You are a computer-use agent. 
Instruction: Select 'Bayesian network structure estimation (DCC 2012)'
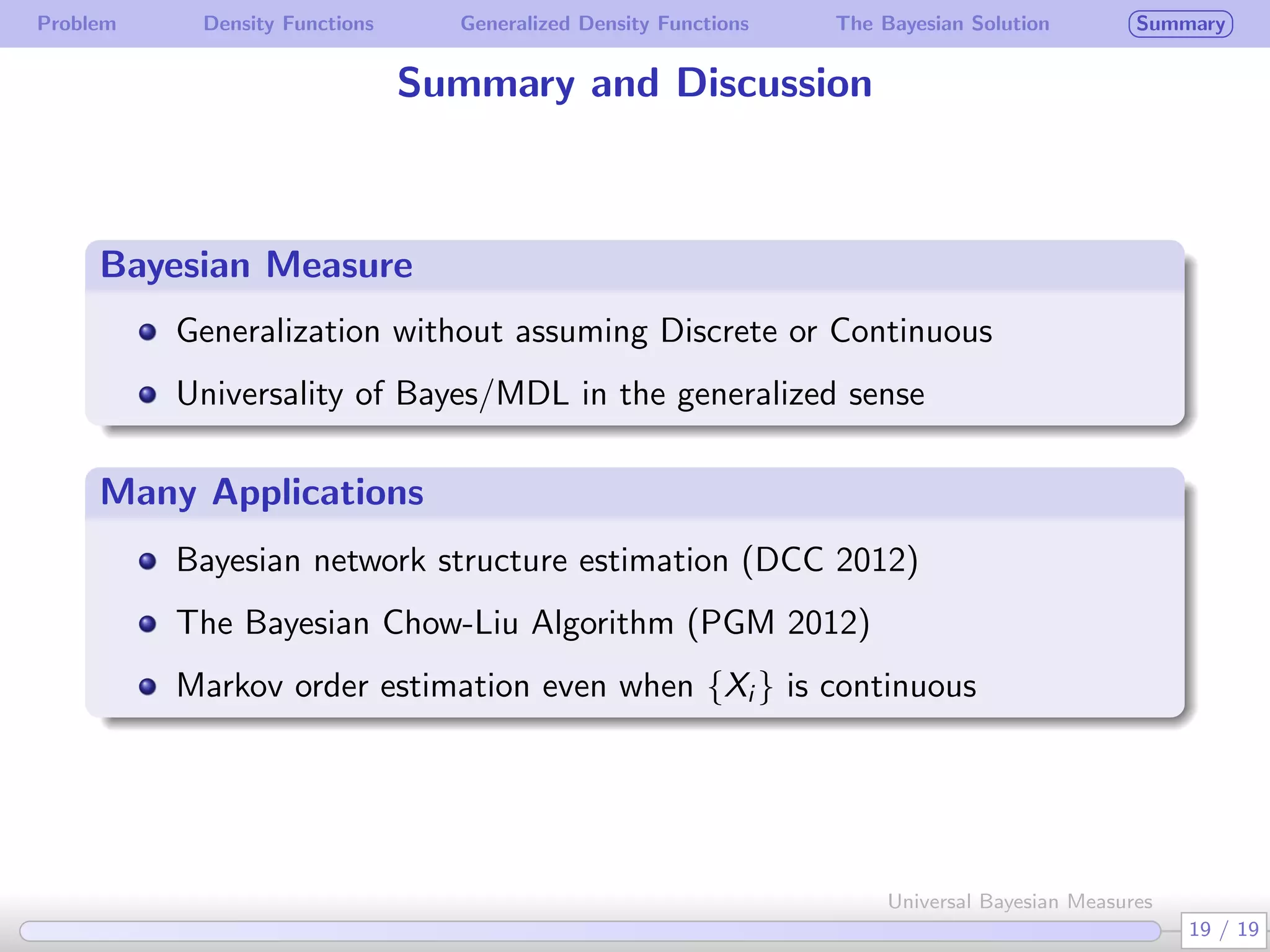548,560
